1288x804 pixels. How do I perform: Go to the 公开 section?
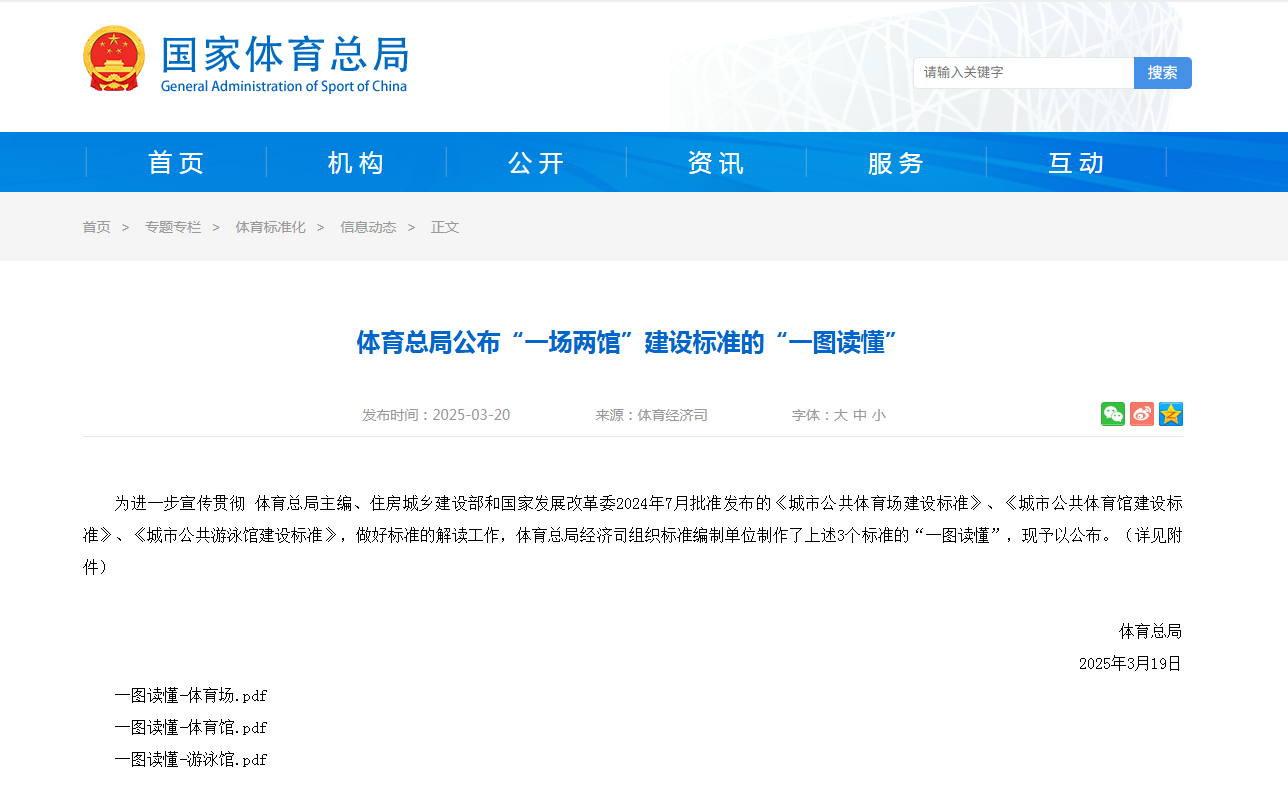(x=536, y=163)
